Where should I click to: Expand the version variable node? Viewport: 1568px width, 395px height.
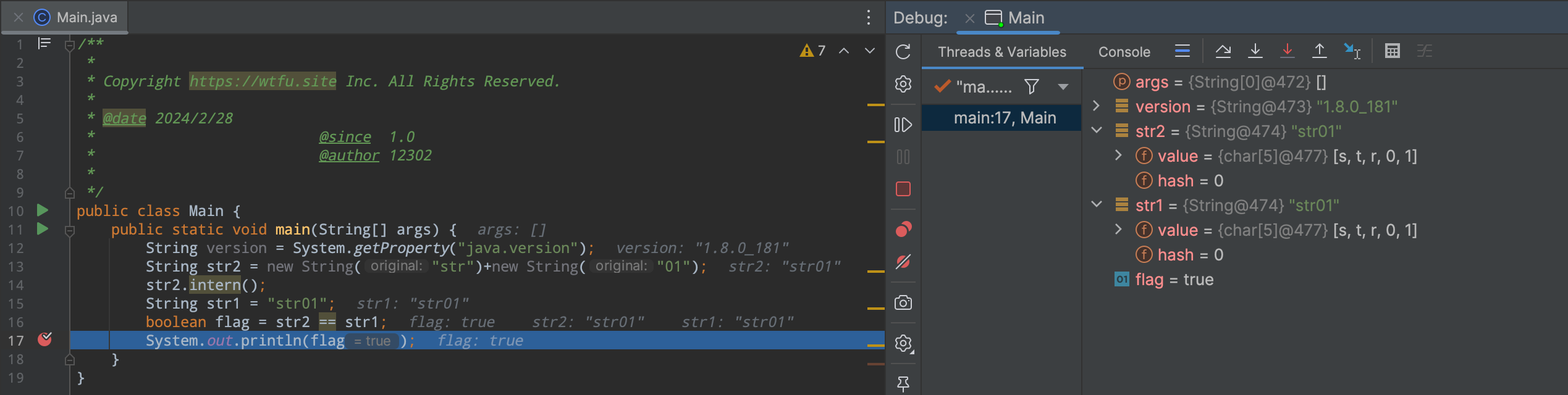click(x=1096, y=106)
